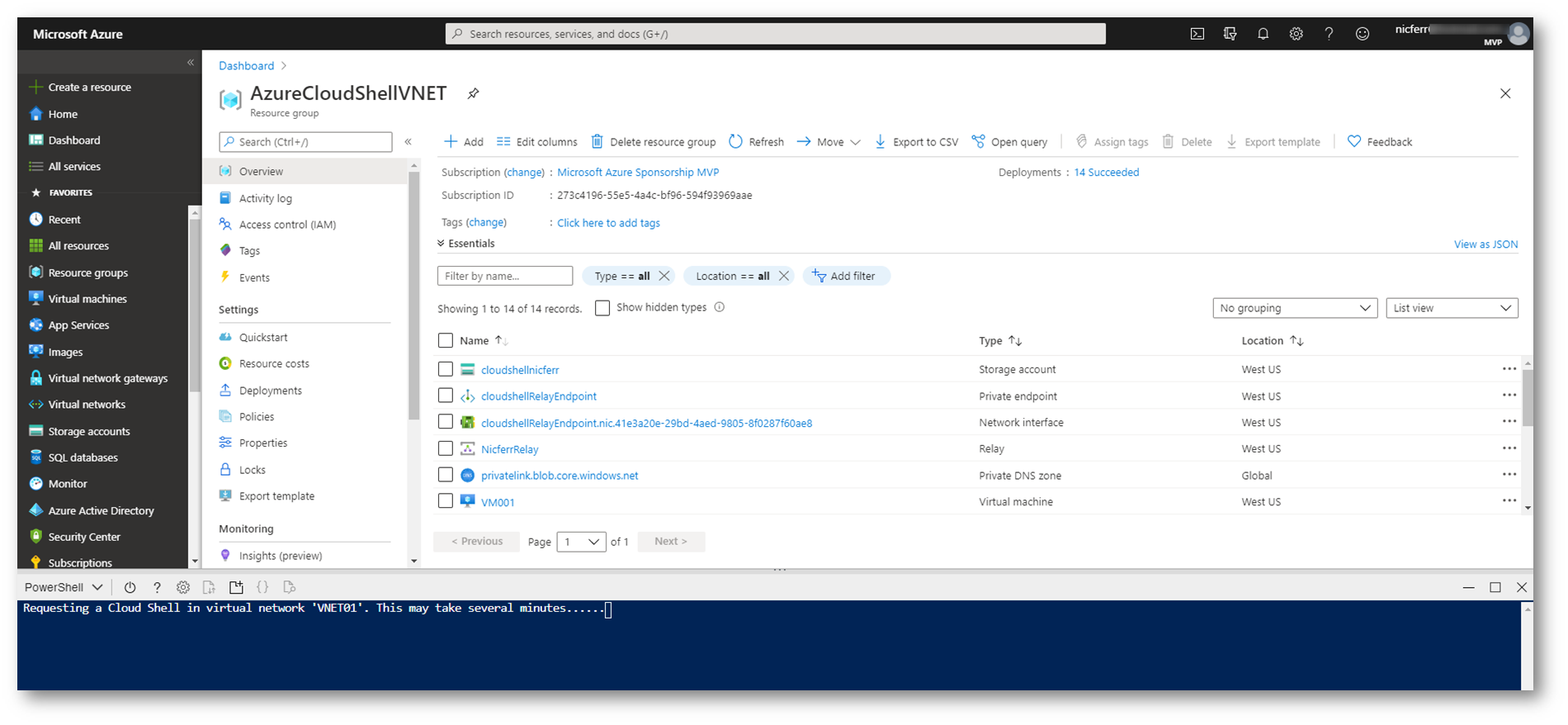The width and height of the screenshot is (1568, 725).
Task: Open the notifications bell
Action: pyautogui.click(x=1263, y=34)
